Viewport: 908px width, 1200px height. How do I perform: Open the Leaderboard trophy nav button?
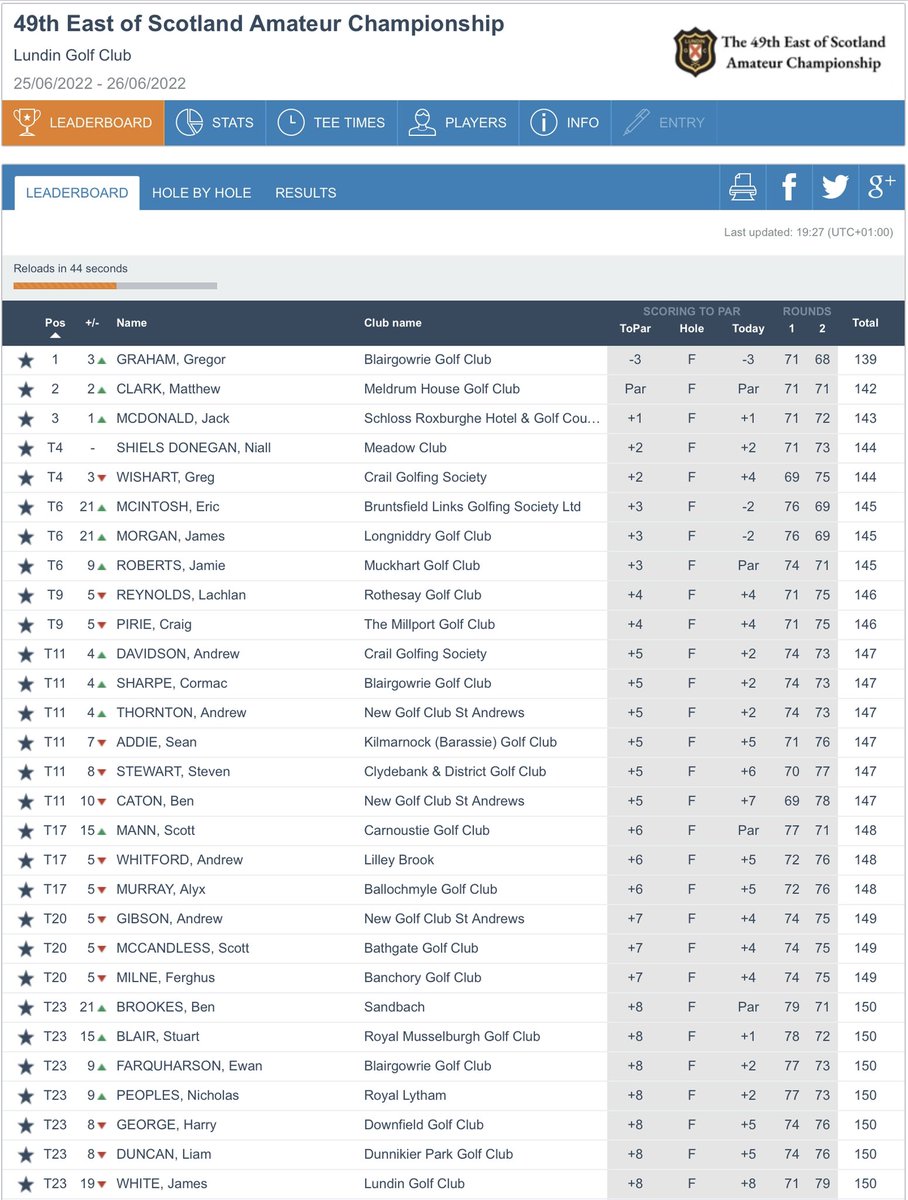83,123
